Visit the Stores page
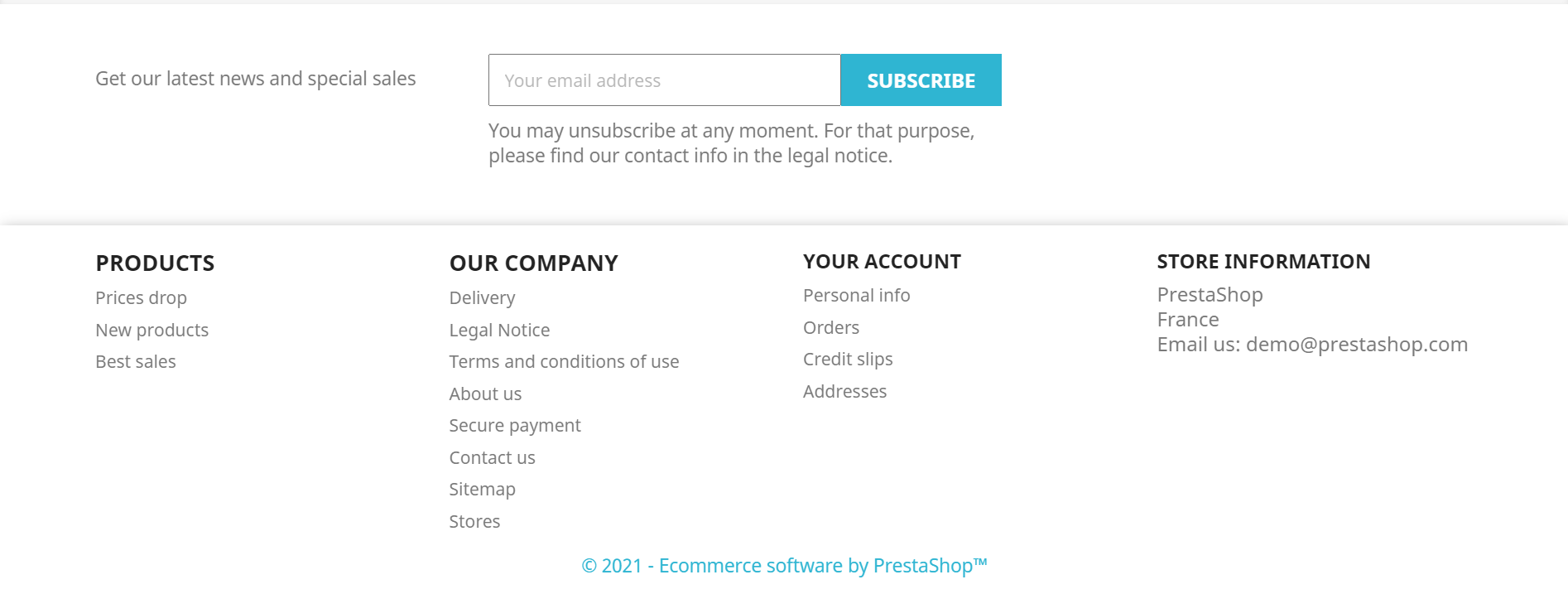 474,522
